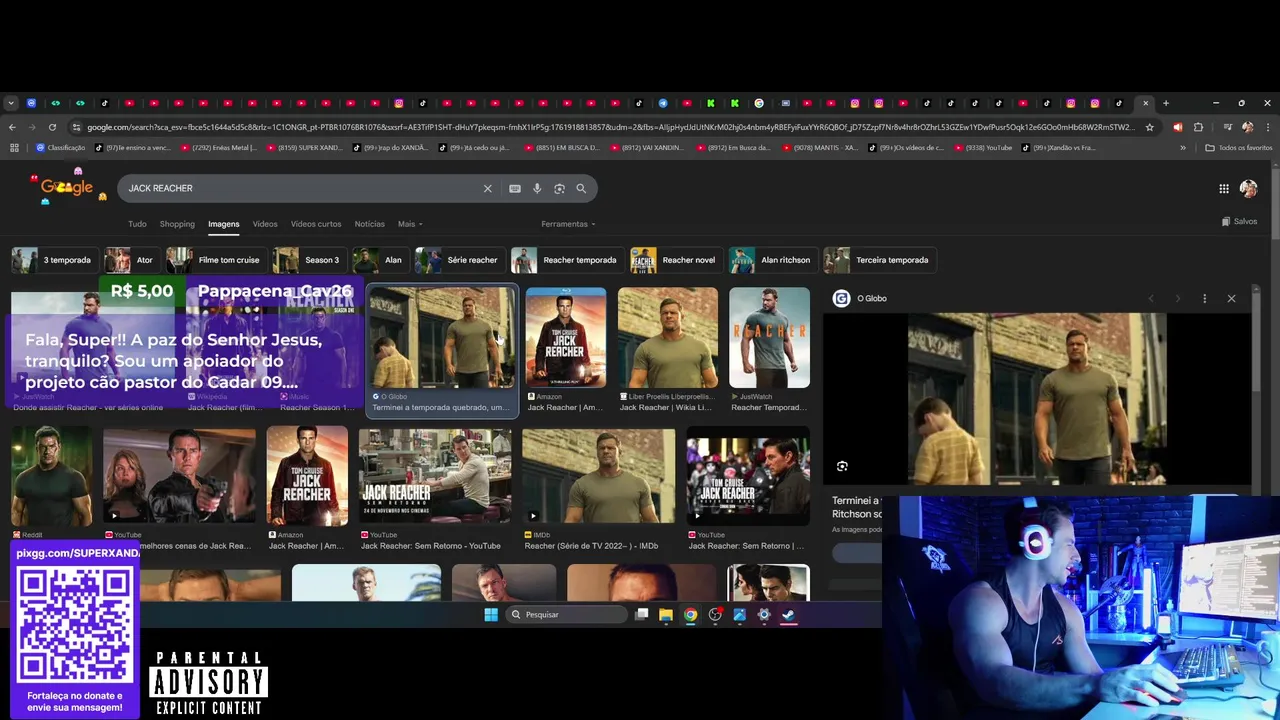Open the Google account avatar menu
The height and width of the screenshot is (720, 1280).
pos(1248,188)
